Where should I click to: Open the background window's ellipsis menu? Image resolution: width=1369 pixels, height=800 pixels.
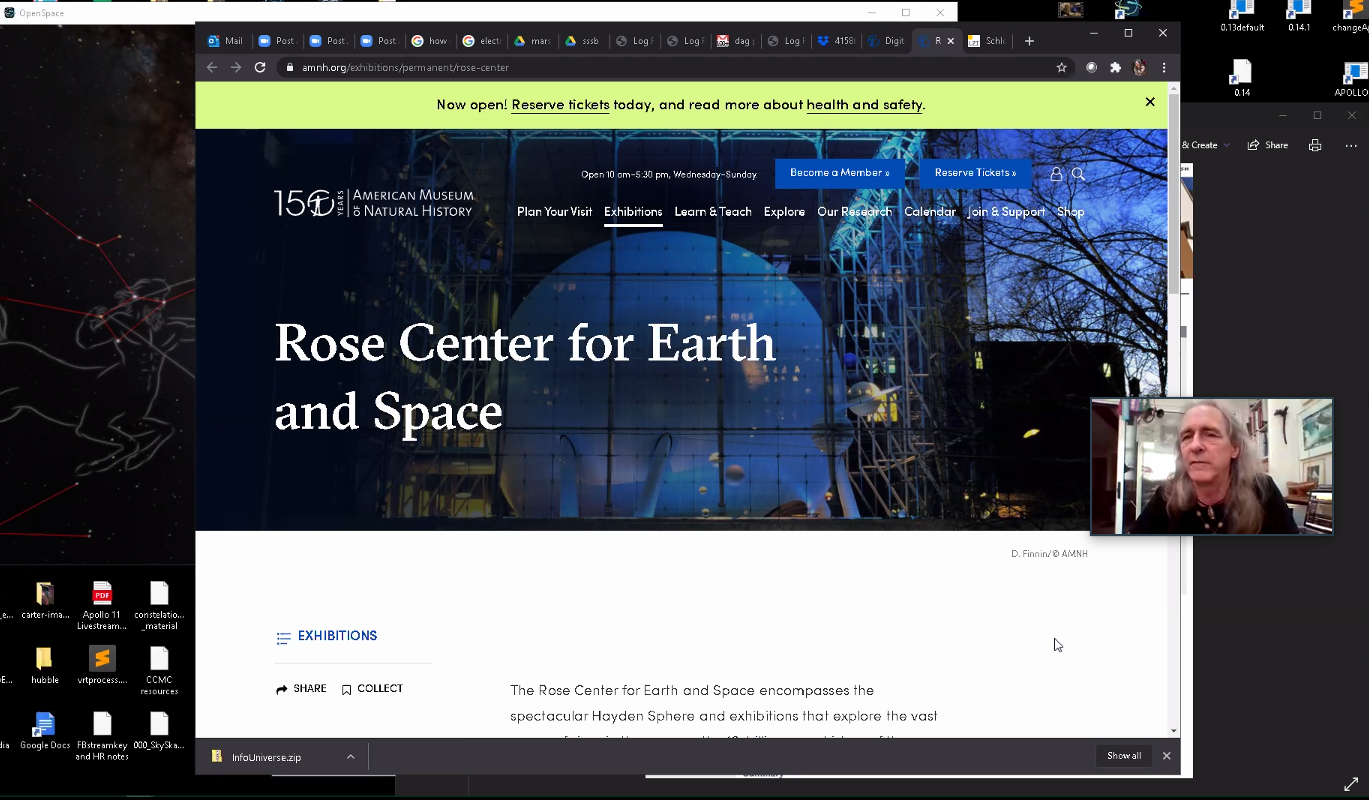(1351, 145)
